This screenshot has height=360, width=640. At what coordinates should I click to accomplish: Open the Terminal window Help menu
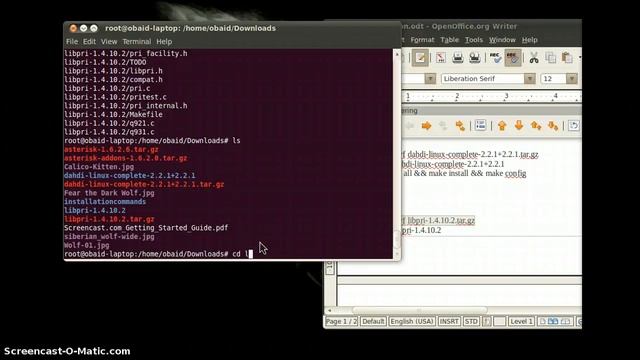pos(164,42)
